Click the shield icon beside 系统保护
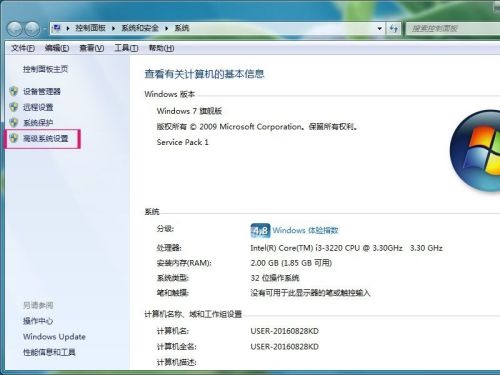500x375 pixels. coord(14,122)
